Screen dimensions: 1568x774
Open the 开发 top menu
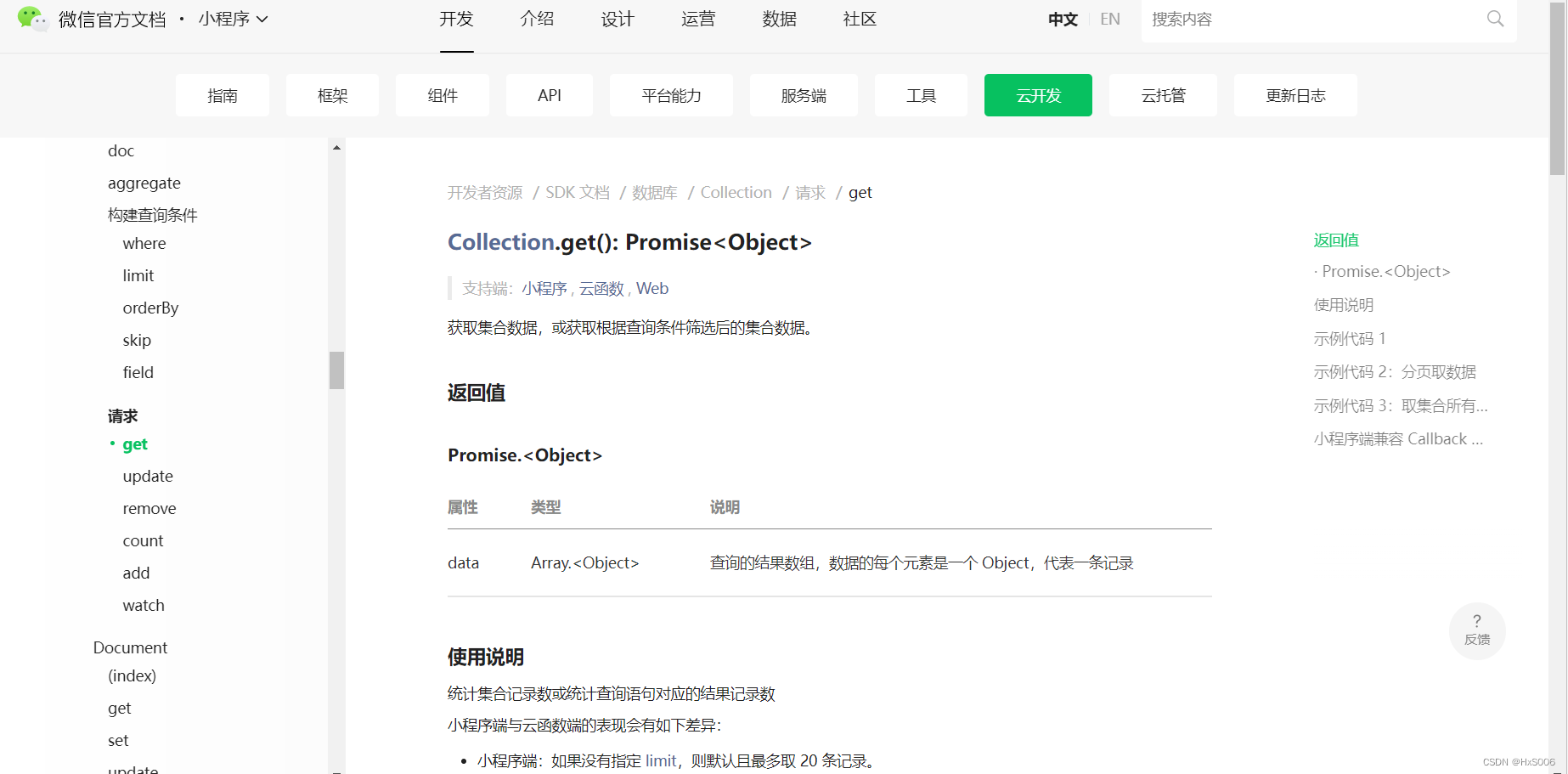(456, 19)
